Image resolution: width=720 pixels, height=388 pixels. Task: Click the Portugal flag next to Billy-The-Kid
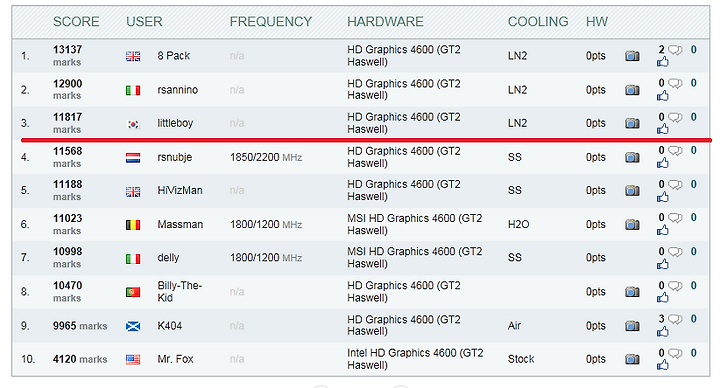(133, 292)
